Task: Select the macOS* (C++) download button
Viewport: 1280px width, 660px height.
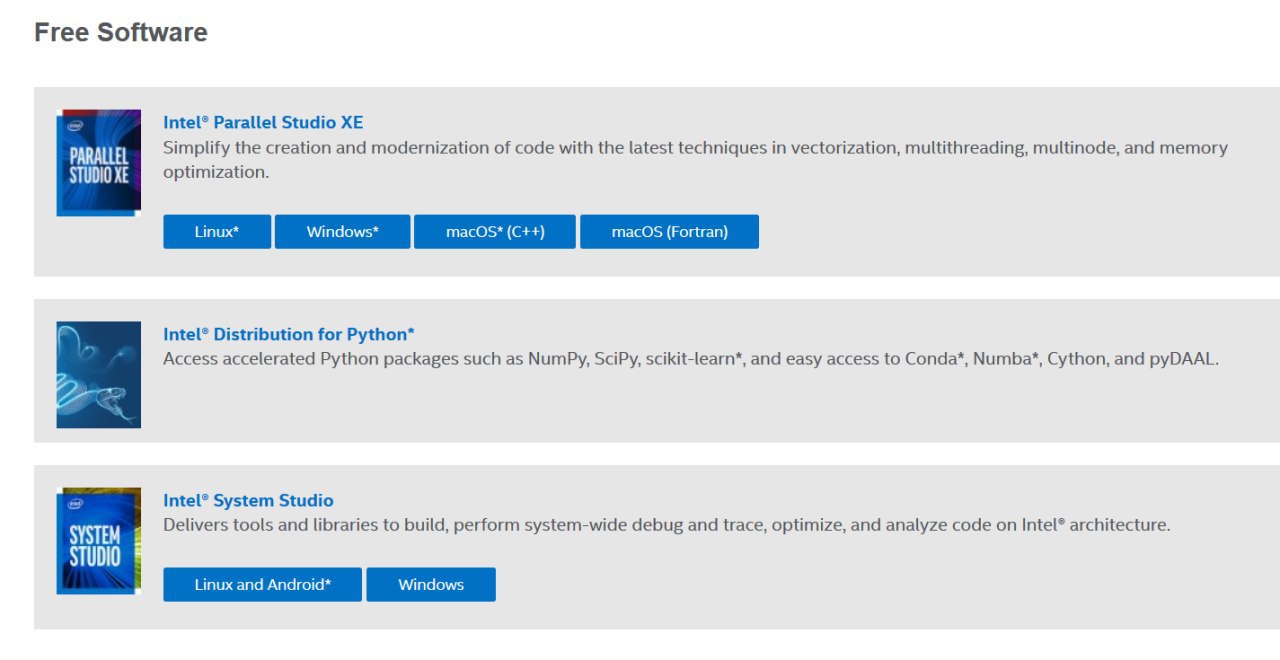Action: [x=495, y=232]
